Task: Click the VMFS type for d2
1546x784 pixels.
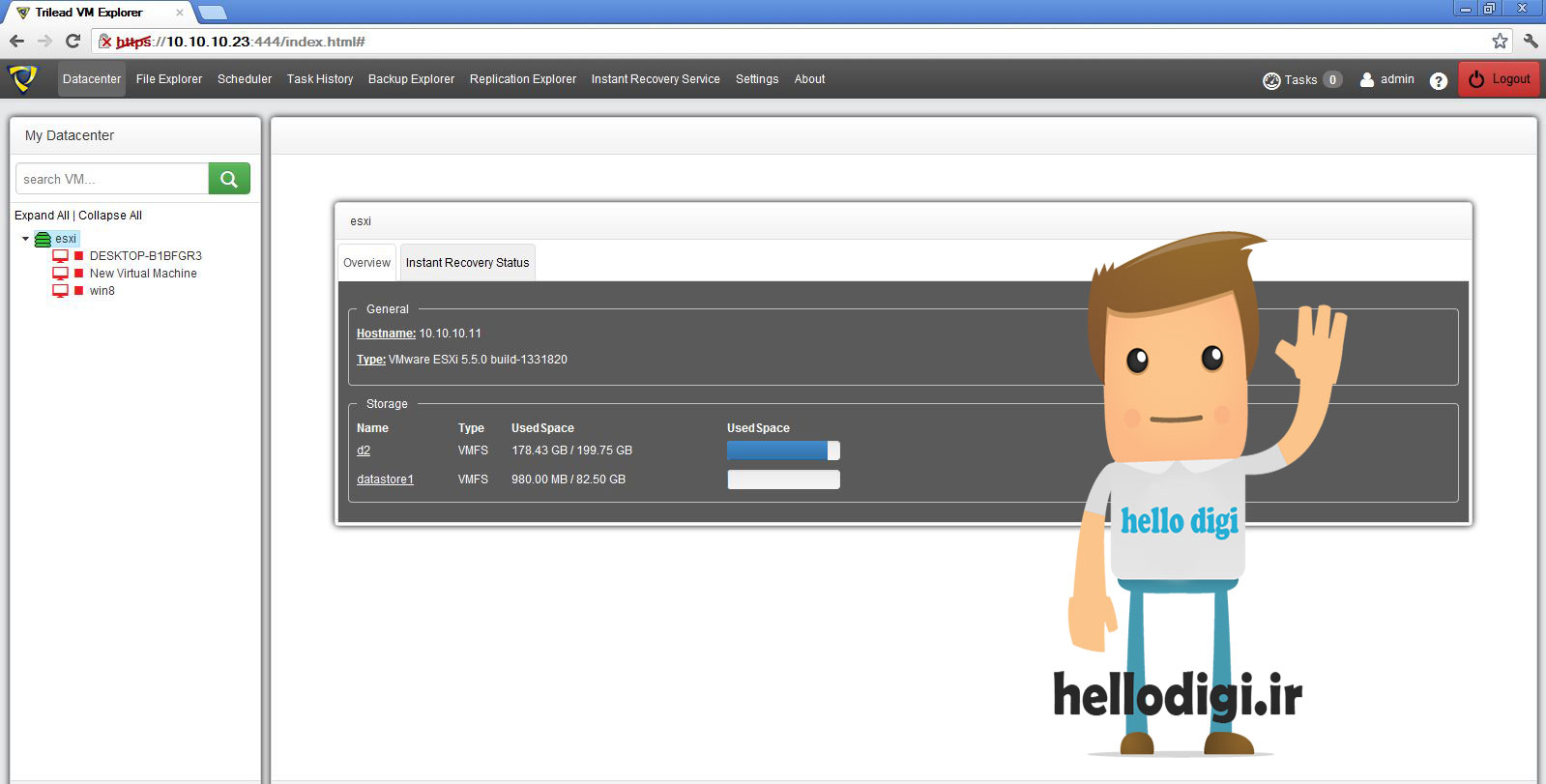Action: pyautogui.click(x=473, y=450)
